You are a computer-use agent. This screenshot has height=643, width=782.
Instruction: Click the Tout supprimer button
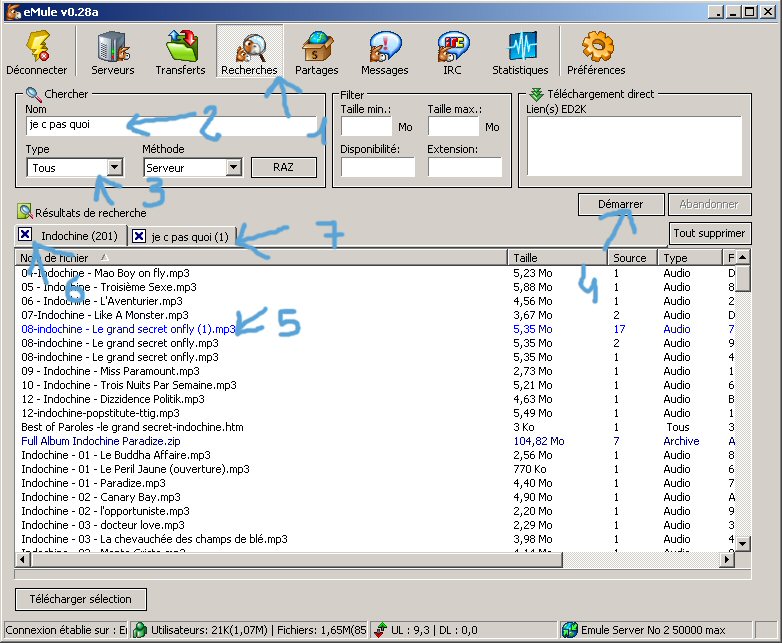(709, 233)
